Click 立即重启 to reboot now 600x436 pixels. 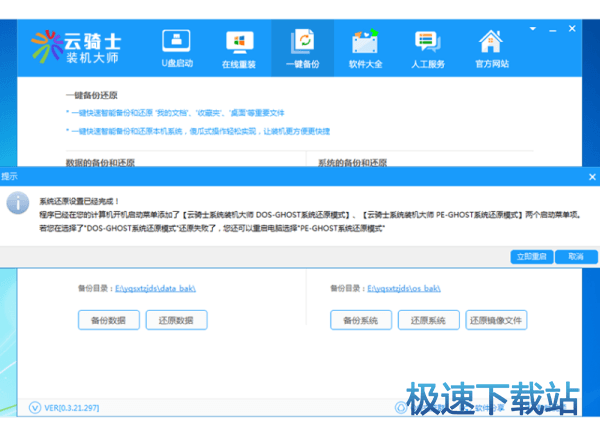[x=532, y=256]
